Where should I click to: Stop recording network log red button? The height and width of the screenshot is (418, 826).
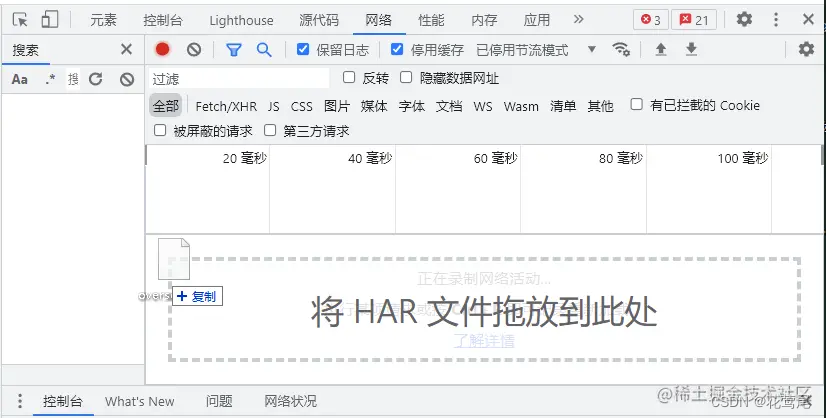162,50
